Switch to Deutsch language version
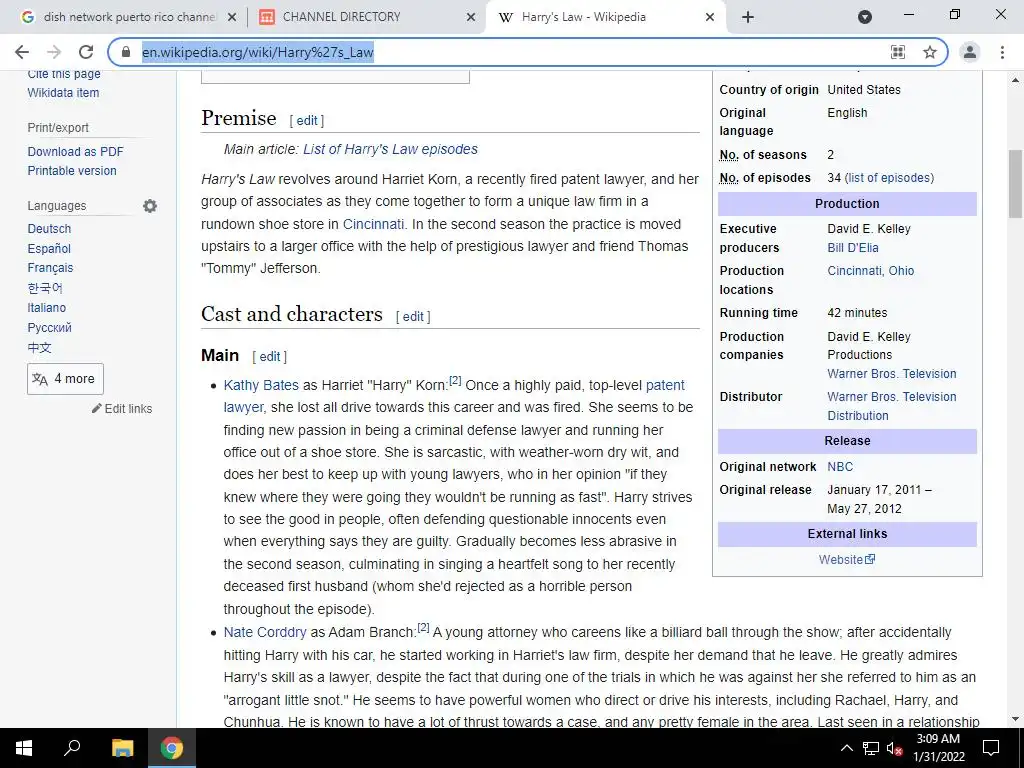This screenshot has width=1024, height=768. pos(49,229)
